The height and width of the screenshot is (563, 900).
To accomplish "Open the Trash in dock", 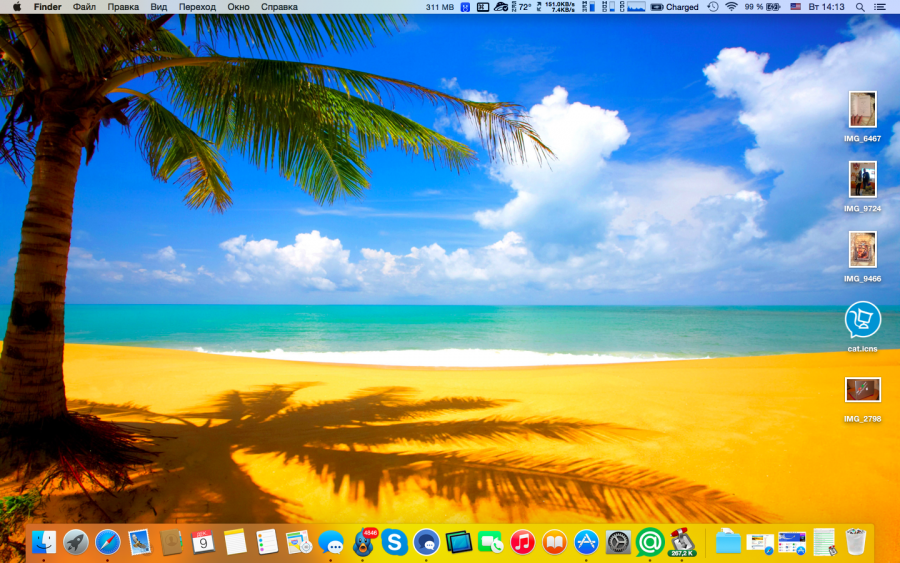I will point(856,542).
